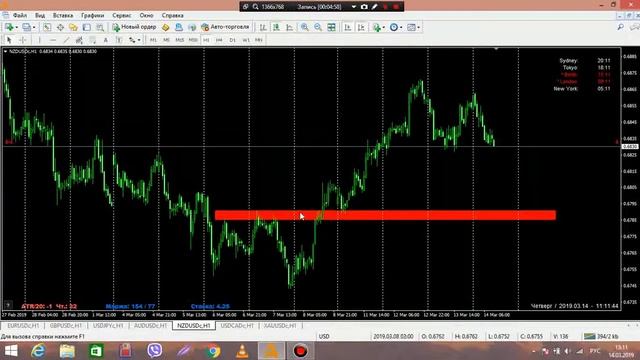Open the Окно menu
The width and height of the screenshot is (640, 360).
coord(146,16)
